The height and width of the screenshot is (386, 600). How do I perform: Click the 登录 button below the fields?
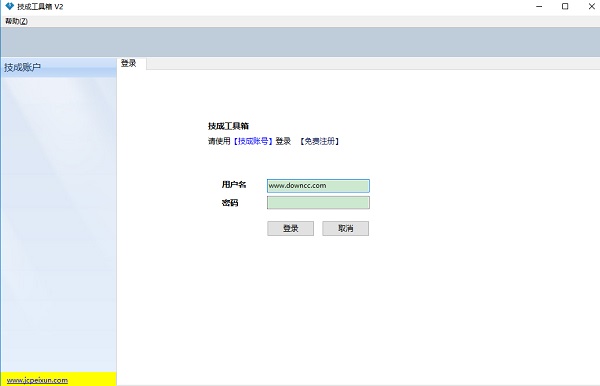[290, 228]
